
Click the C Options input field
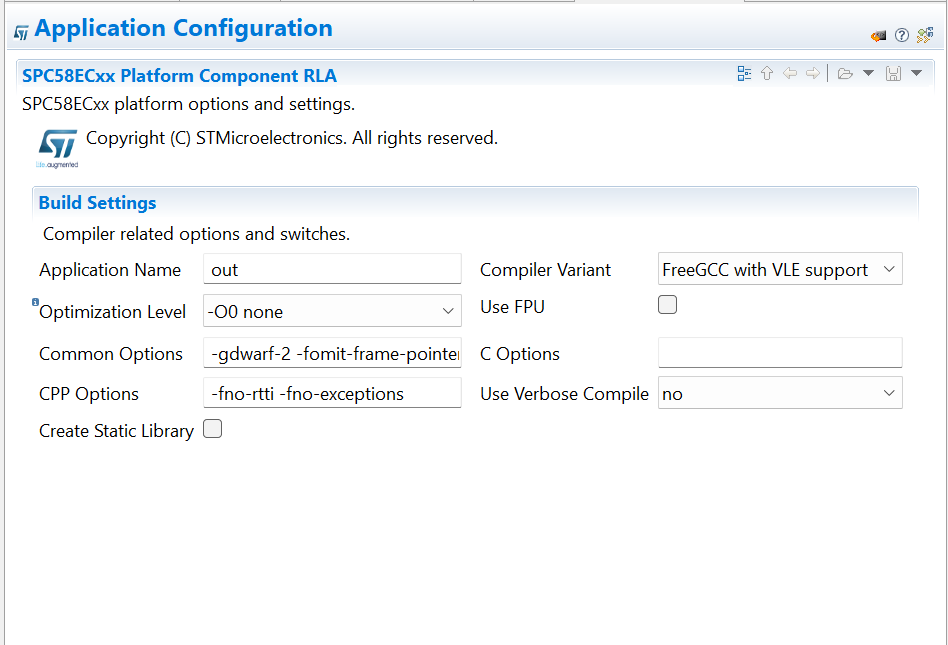(x=780, y=353)
